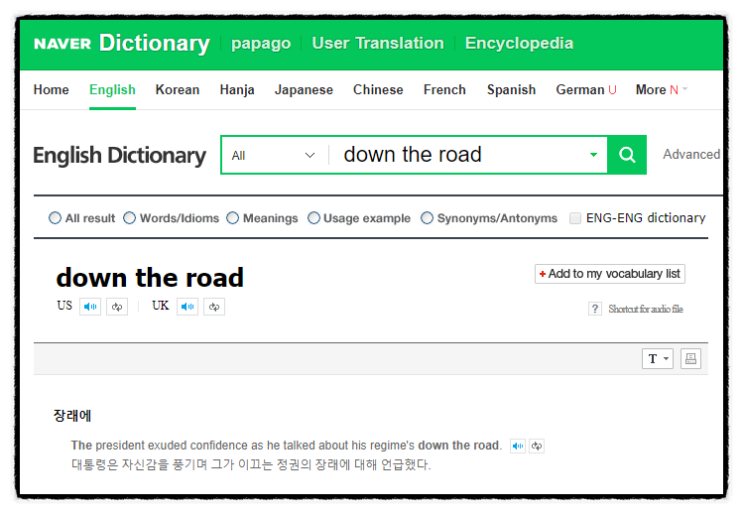Click the UK pronunciation repeat icon
743x514 pixels.
(214, 307)
